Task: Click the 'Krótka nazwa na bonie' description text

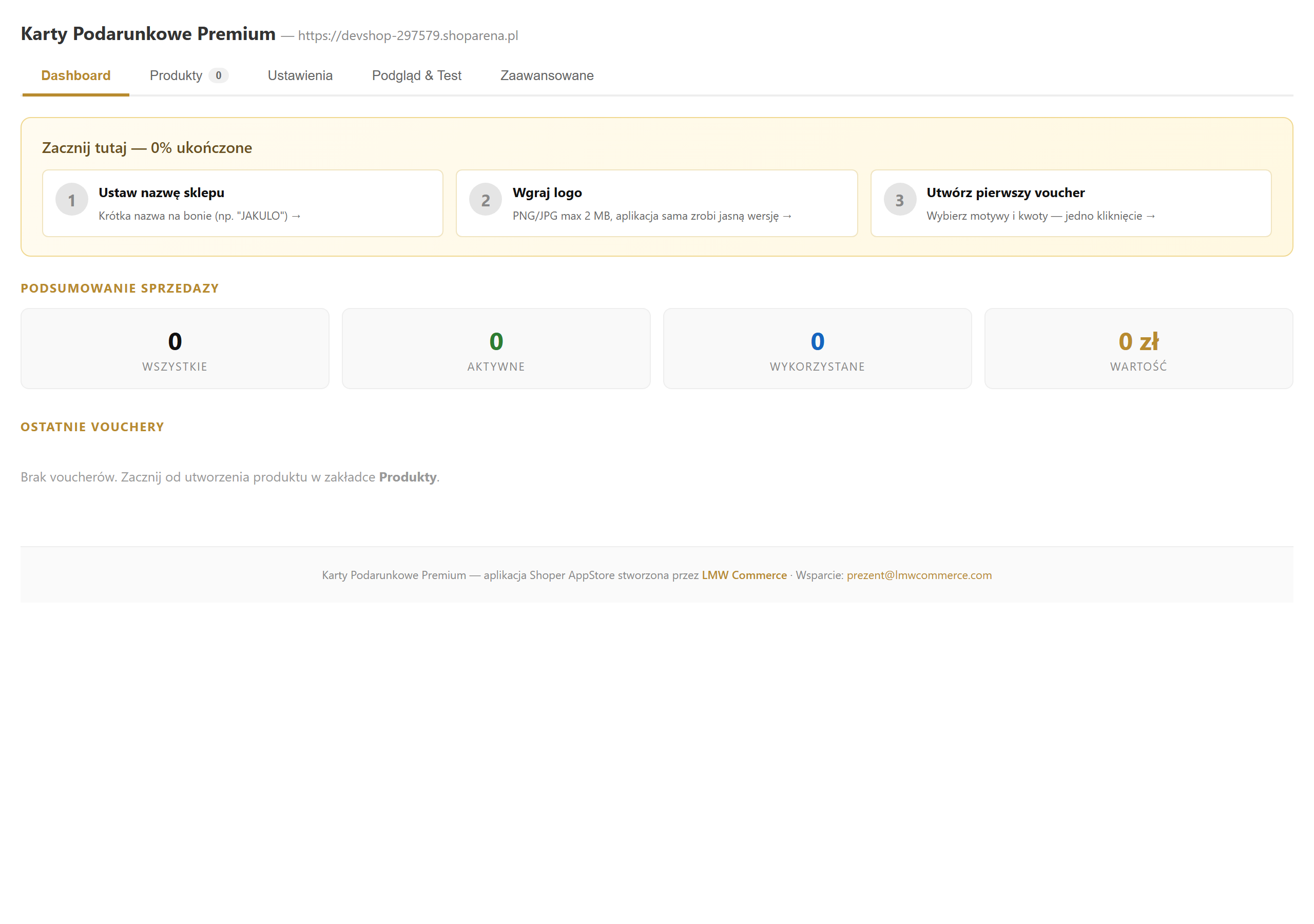Action: point(200,216)
